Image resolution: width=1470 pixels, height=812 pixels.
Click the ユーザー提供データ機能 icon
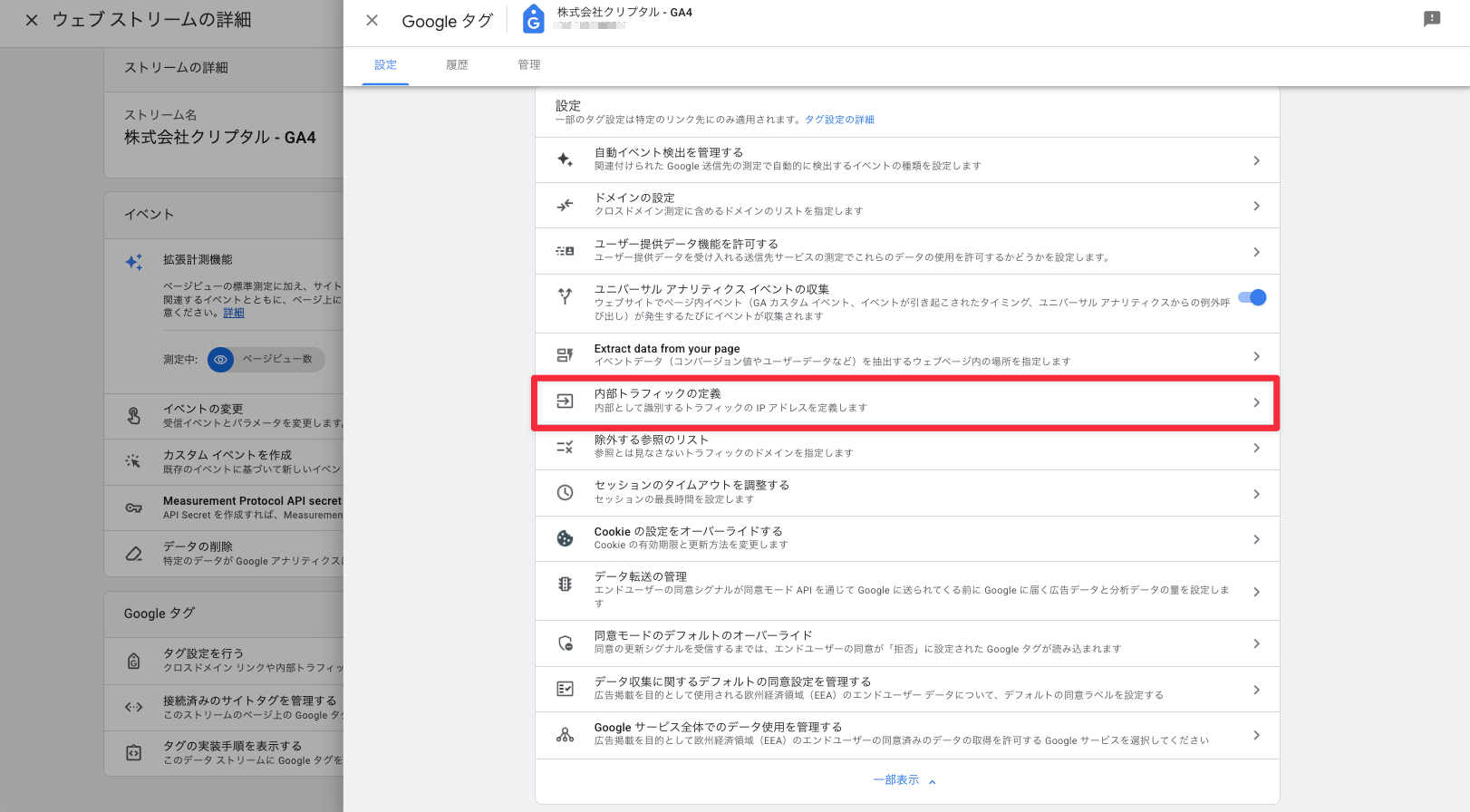pyautogui.click(x=565, y=251)
